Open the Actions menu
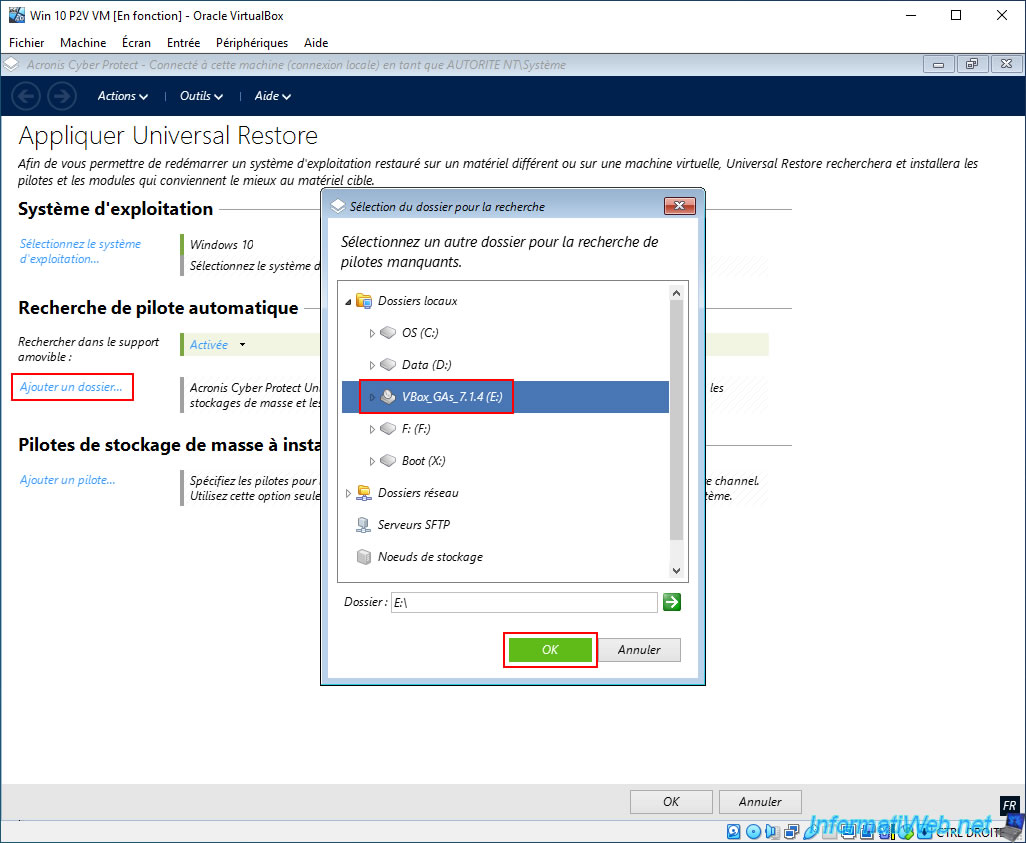 click(122, 96)
